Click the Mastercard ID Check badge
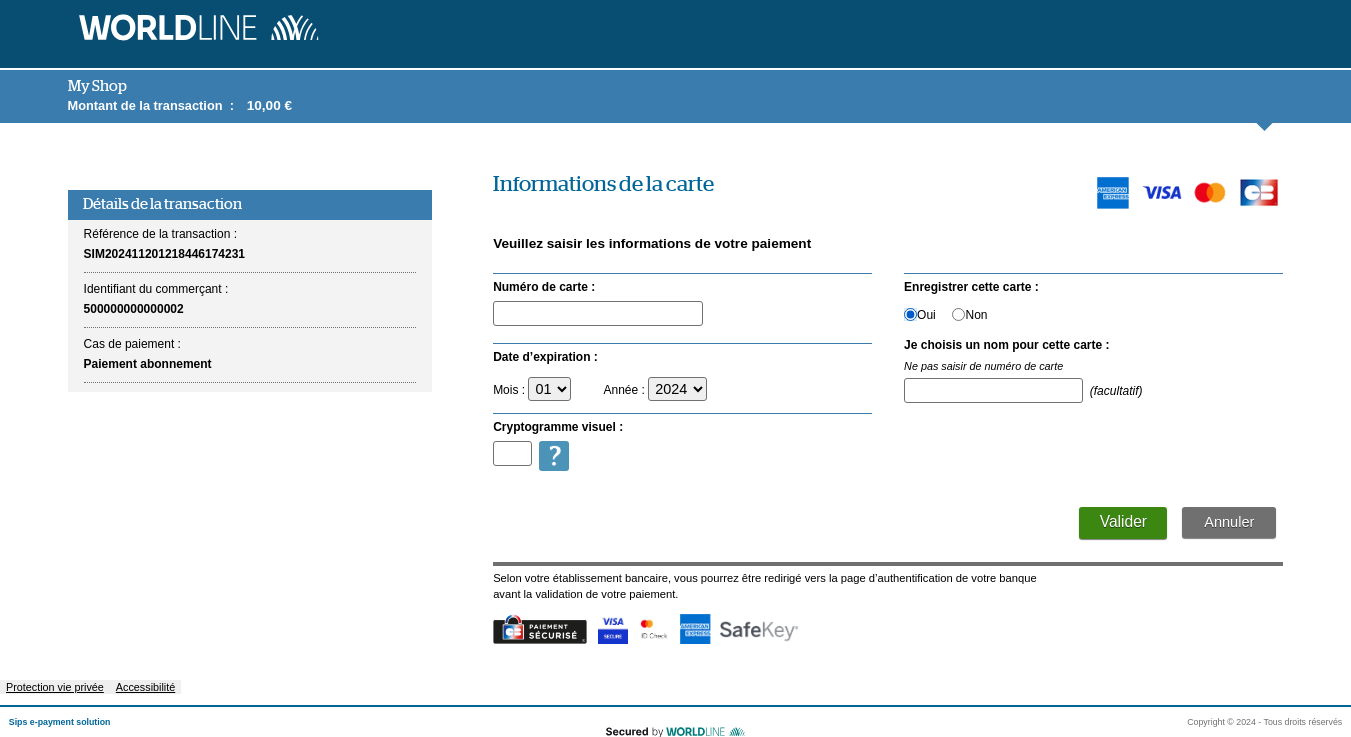Image resolution: width=1351 pixels, height=737 pixels. 654,630
